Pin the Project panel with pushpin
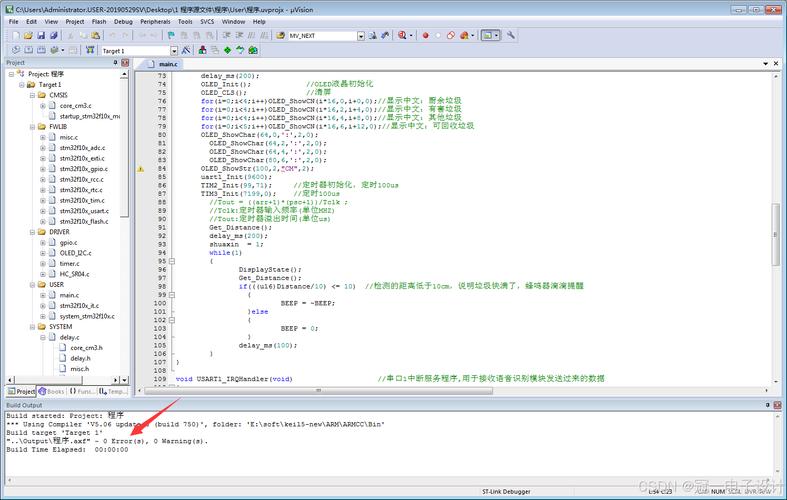The image size is (787, 500). point(113,62)
